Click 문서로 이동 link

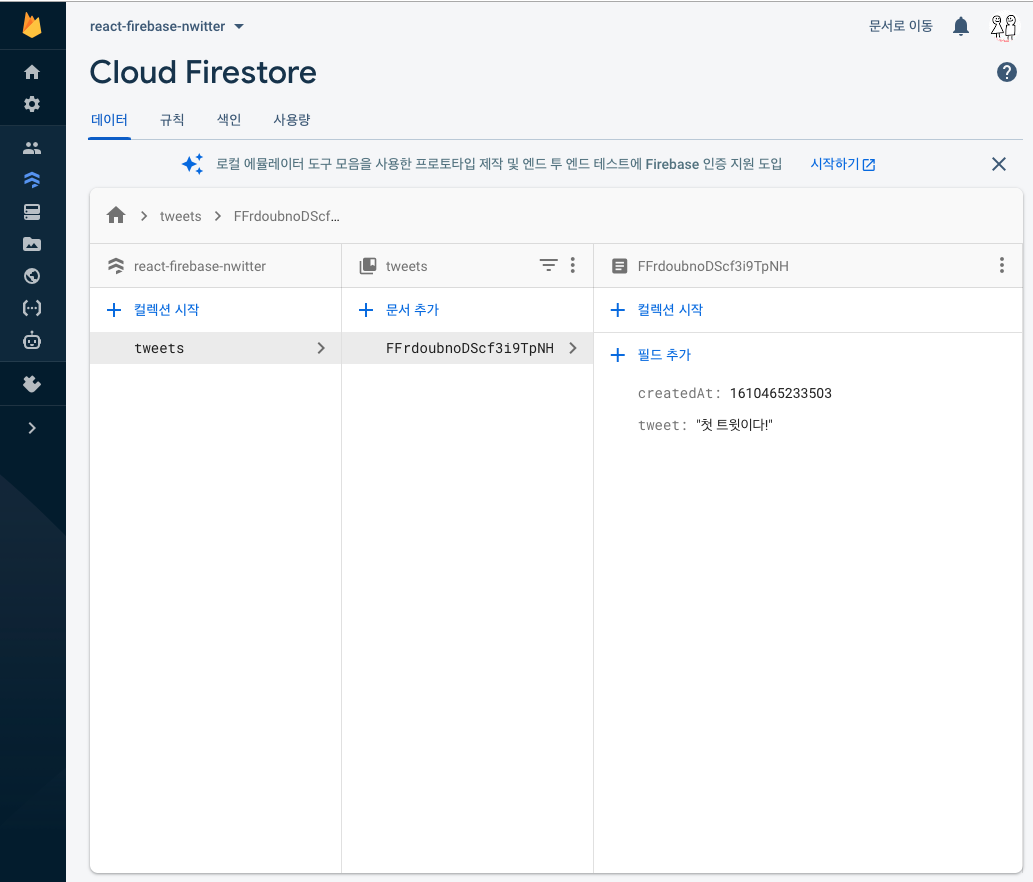tap(901, 26)
